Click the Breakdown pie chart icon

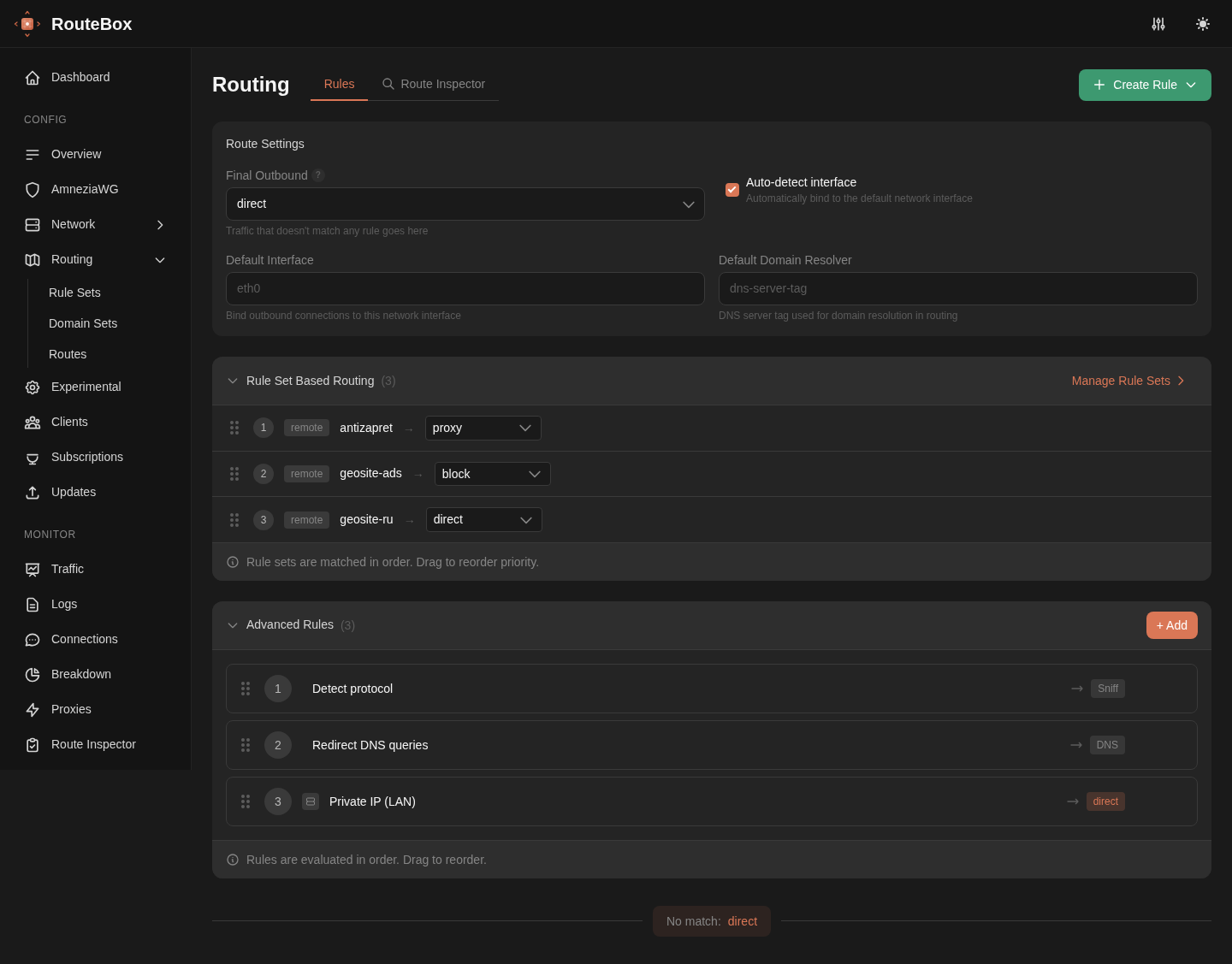(33, 675)
